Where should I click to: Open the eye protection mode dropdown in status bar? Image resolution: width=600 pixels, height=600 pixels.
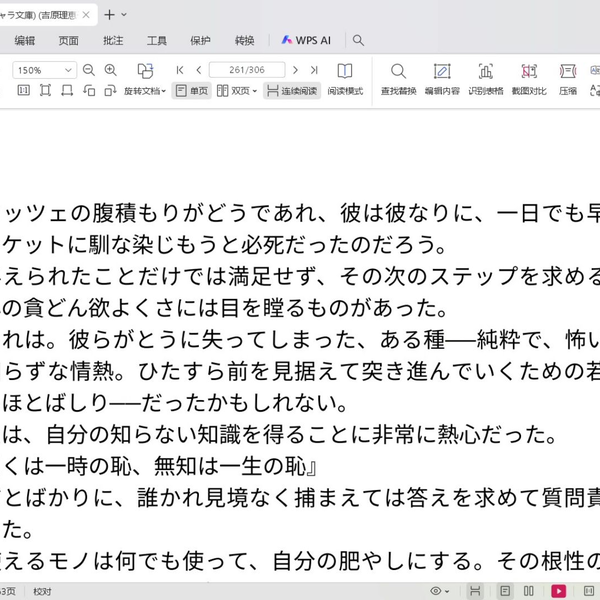coord(439,591)
